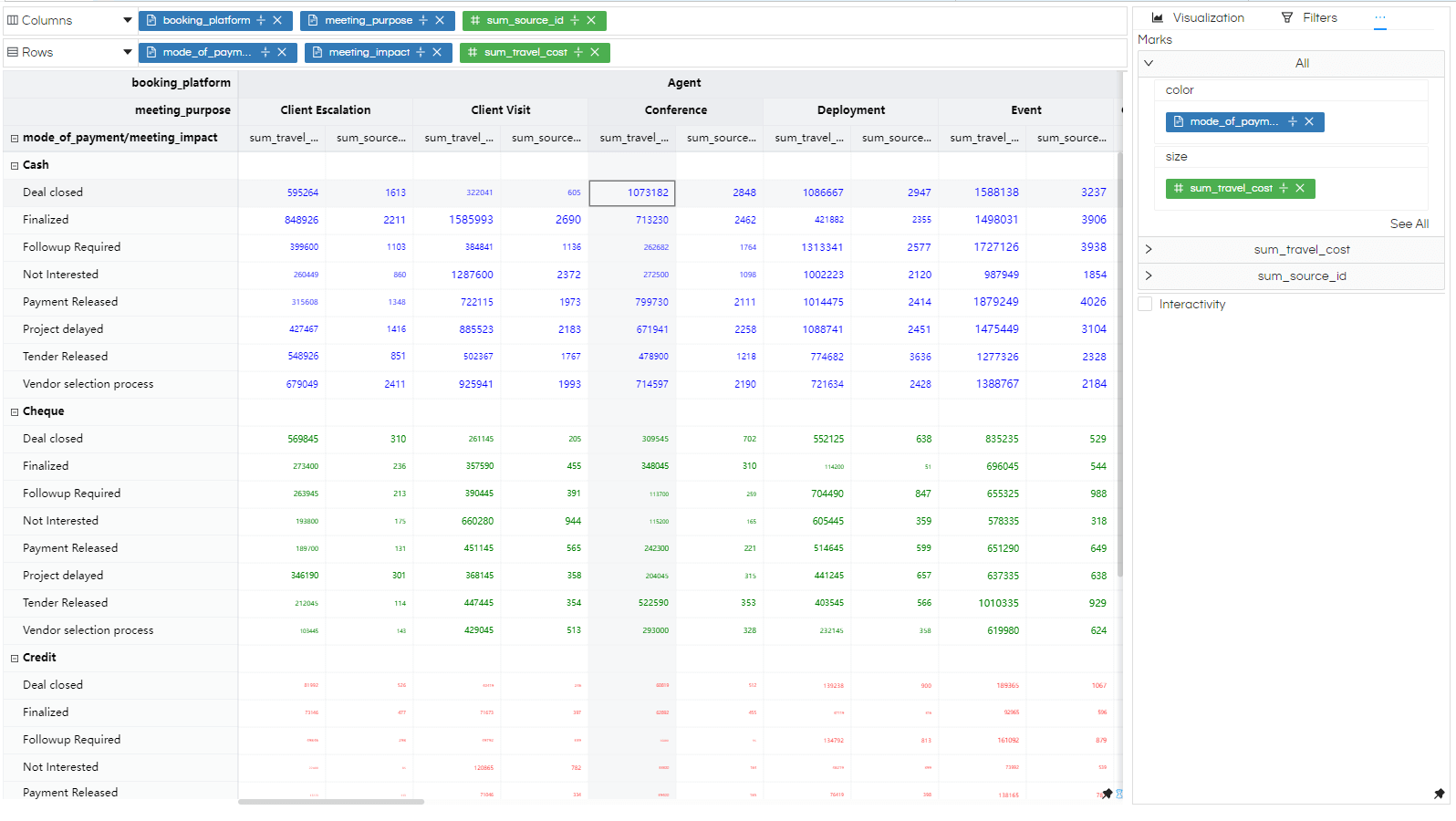Click the size mark label

(x=1176, y=157)
